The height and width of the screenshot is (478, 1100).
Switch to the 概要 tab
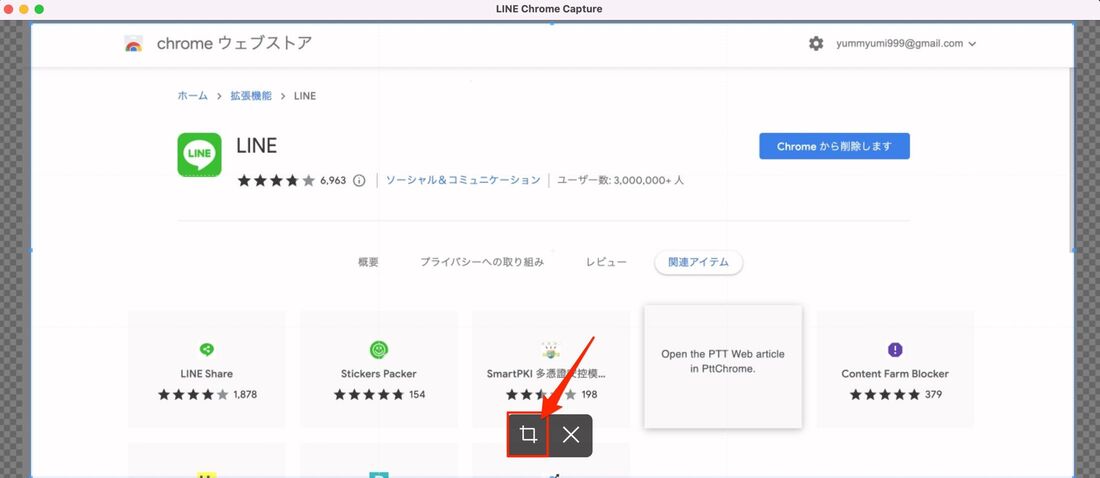tap(368, 262)
